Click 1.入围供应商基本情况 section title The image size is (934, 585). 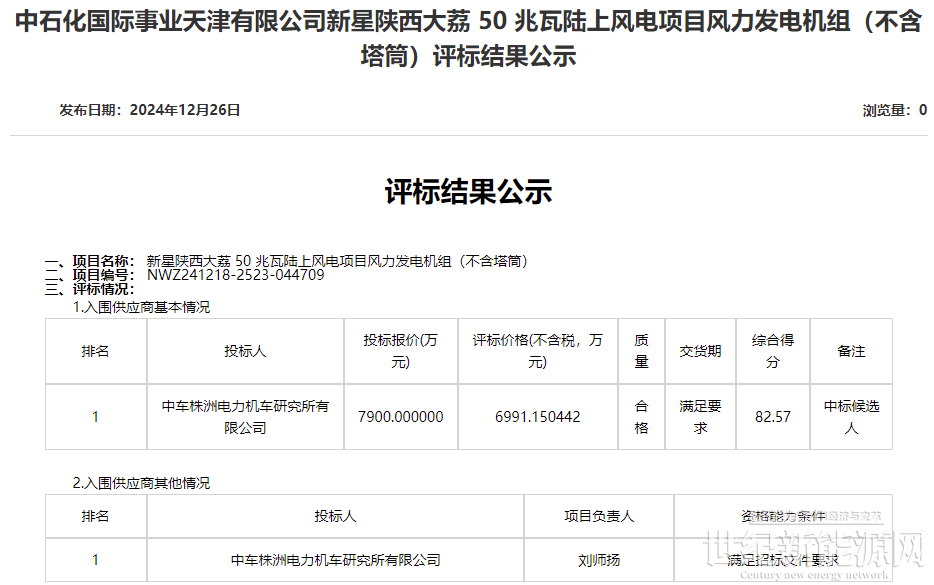coord(141,307)
